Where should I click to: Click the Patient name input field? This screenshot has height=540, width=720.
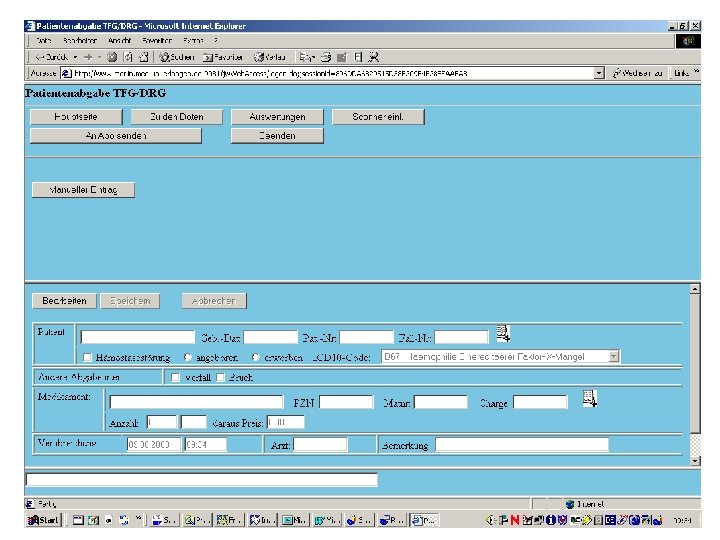(138, 337)
